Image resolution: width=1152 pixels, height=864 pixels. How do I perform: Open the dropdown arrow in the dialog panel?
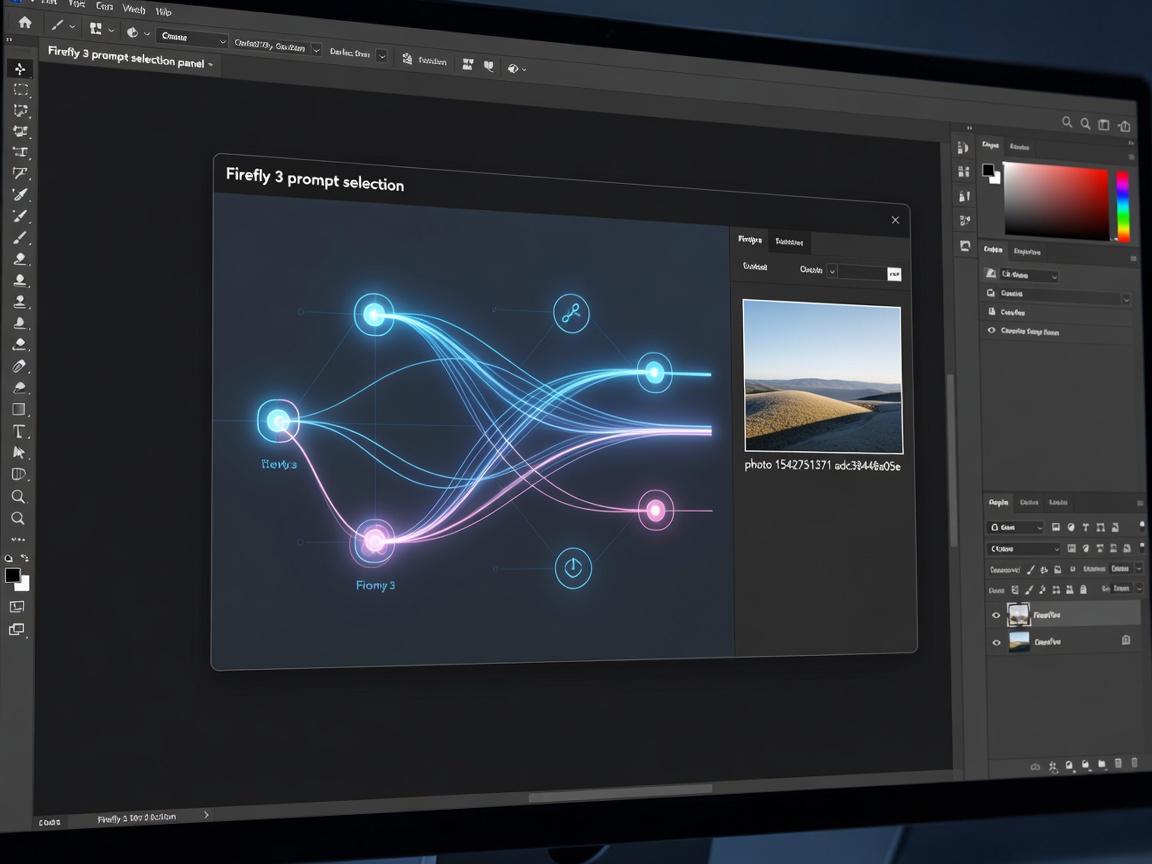832,270
